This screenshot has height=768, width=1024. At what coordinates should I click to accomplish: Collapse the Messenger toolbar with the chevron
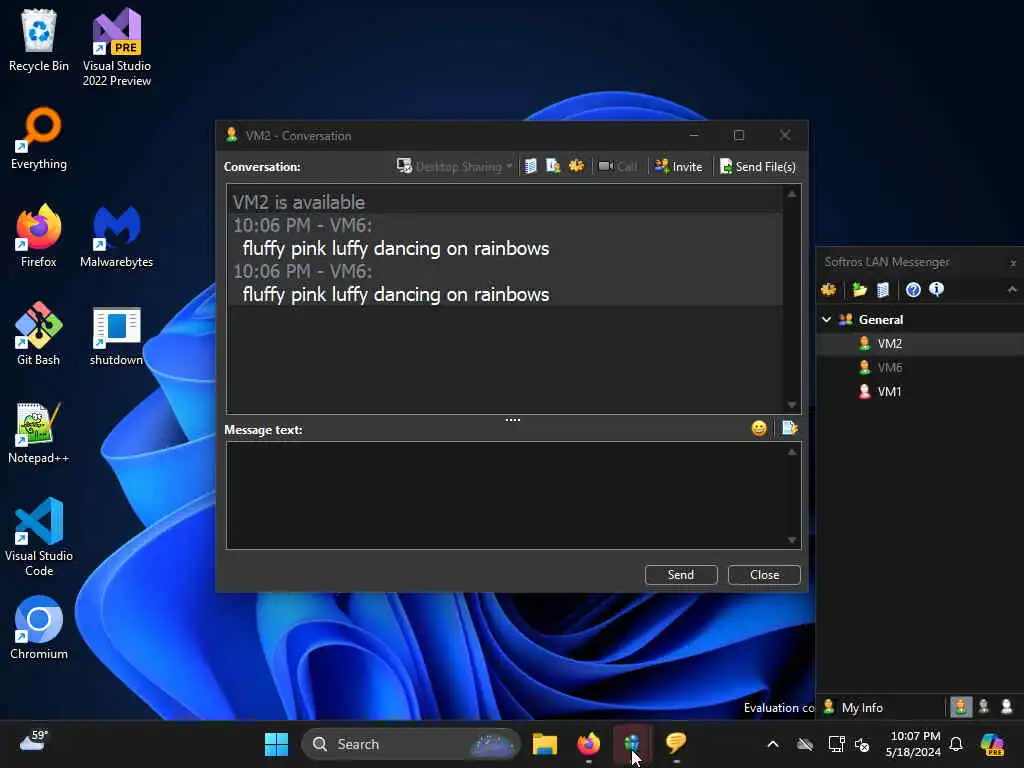(1012, 289)
